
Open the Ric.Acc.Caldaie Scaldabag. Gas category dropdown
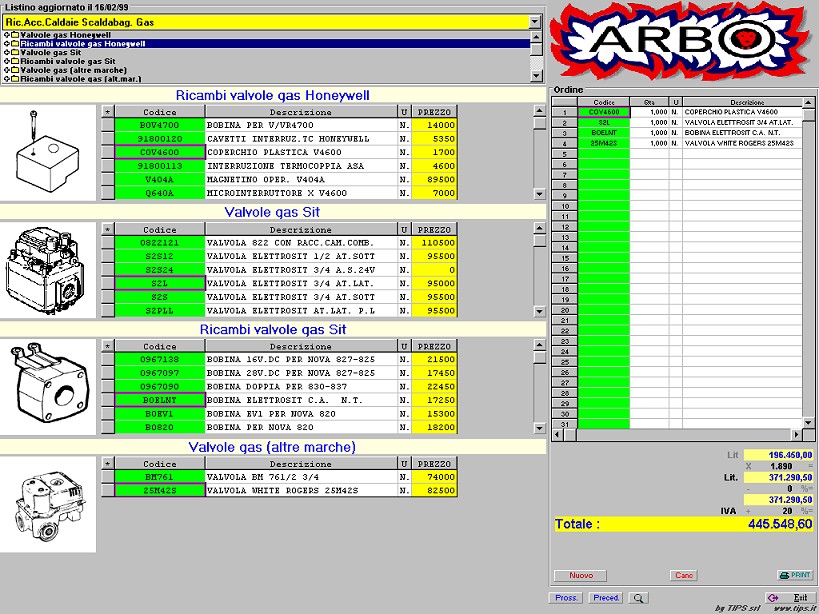535,22
